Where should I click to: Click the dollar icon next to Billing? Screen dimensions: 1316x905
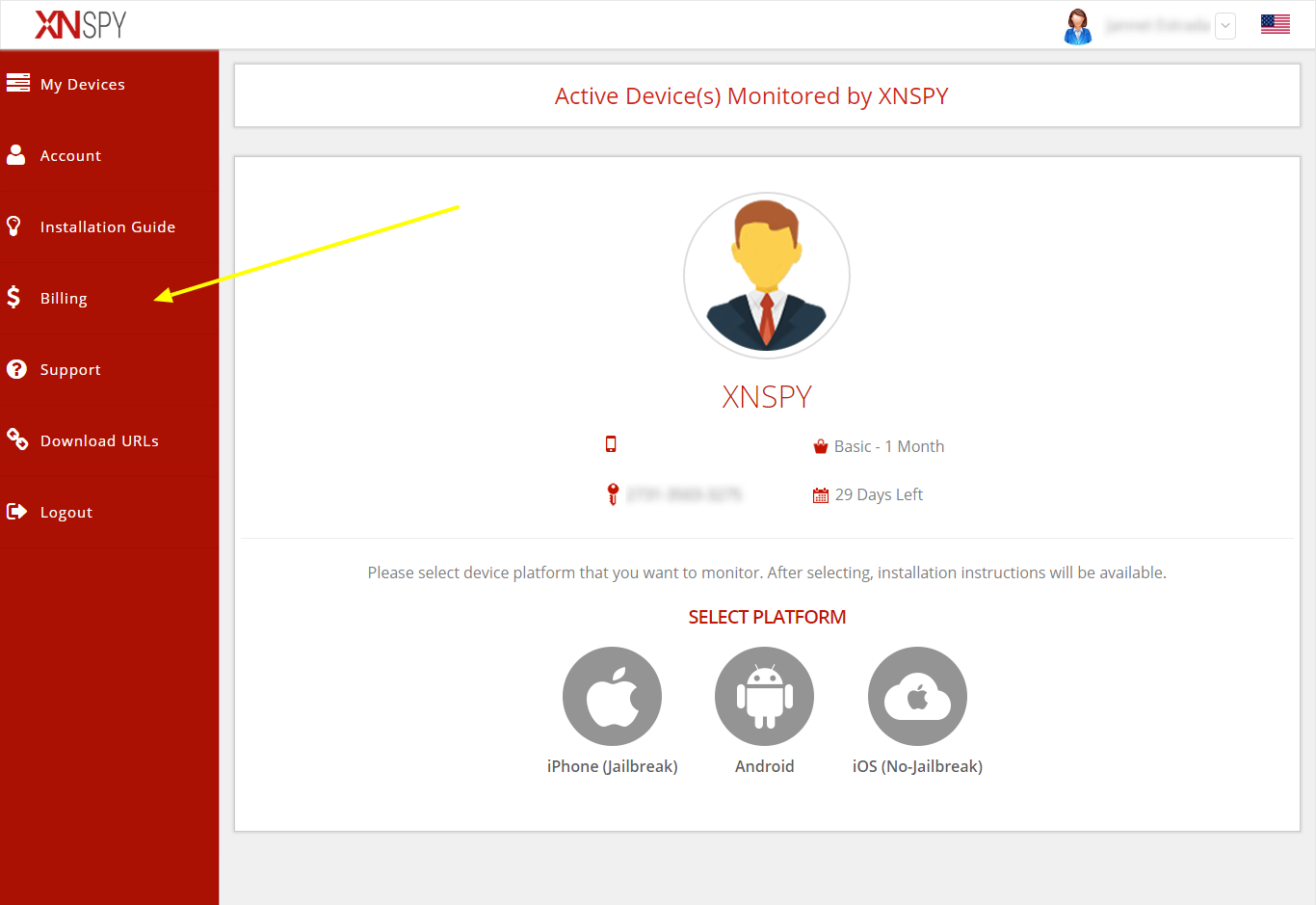(x=14, y=297)
